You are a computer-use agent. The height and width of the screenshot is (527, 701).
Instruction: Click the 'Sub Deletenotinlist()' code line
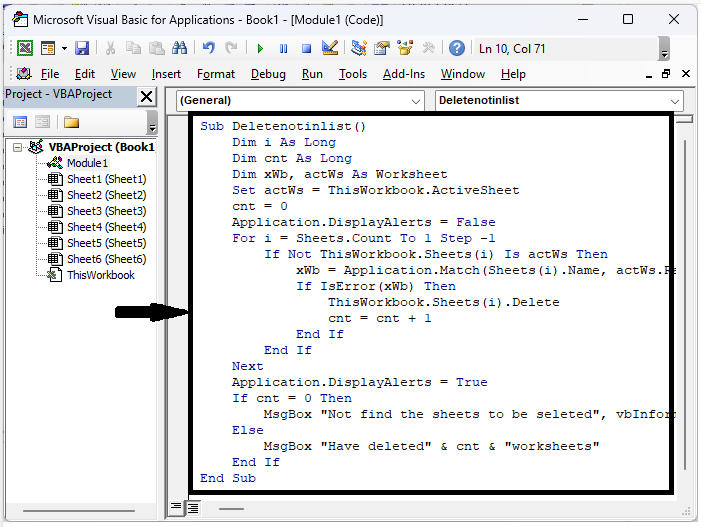tap(283, 126)
